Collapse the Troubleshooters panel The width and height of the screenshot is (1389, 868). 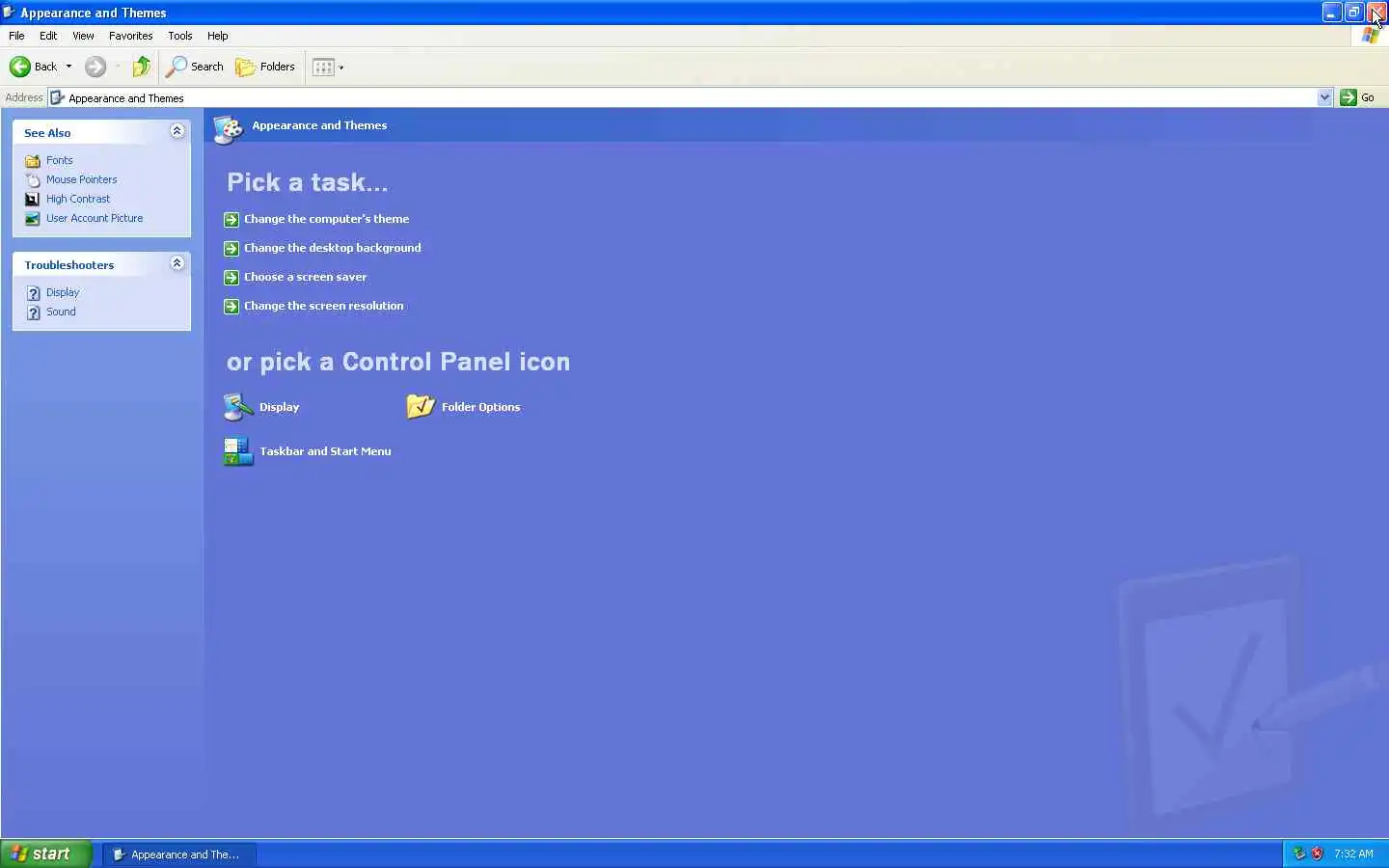(177, 263)
